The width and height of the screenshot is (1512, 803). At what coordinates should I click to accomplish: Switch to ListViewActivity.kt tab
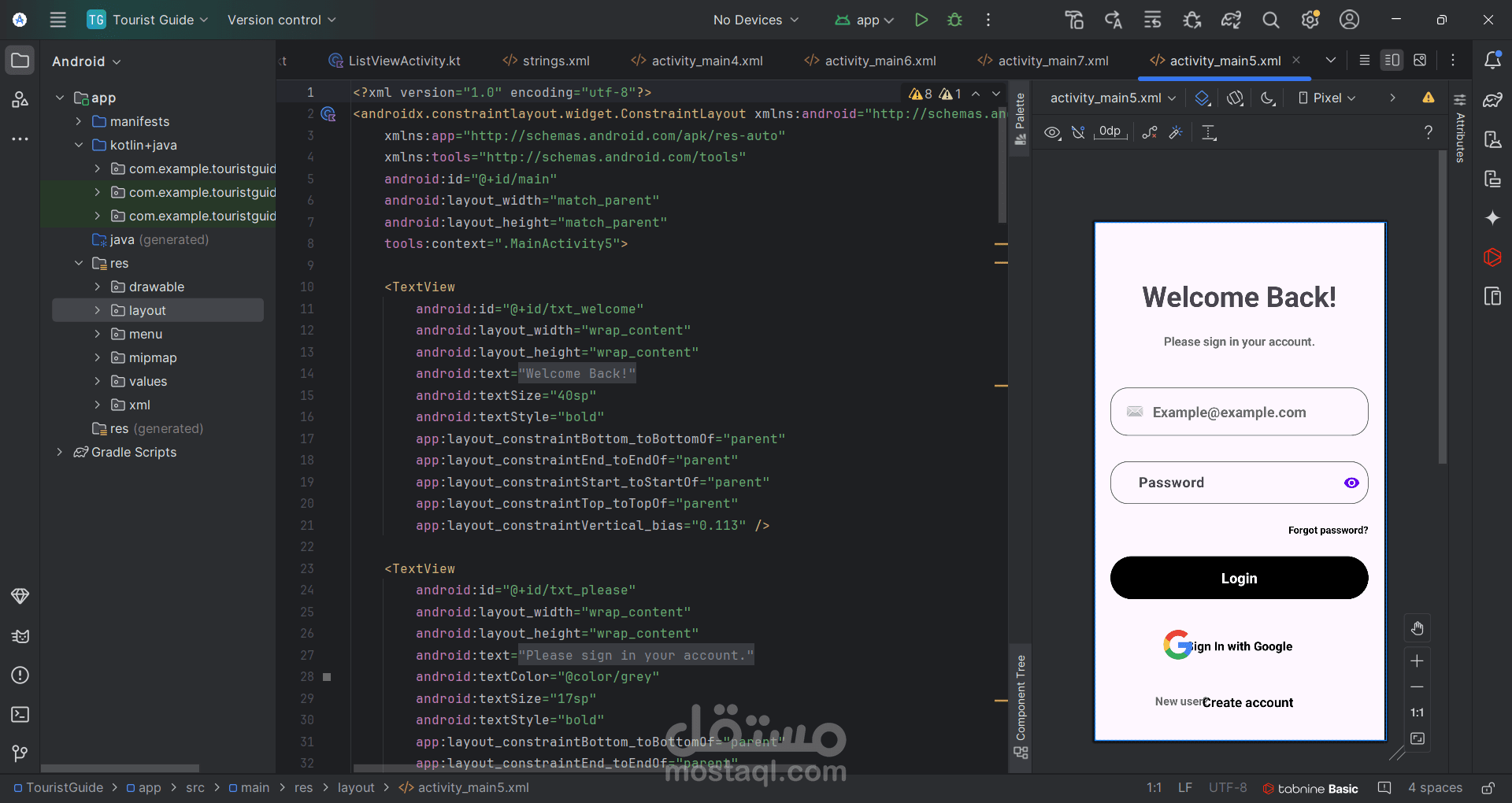click(395, 61)
